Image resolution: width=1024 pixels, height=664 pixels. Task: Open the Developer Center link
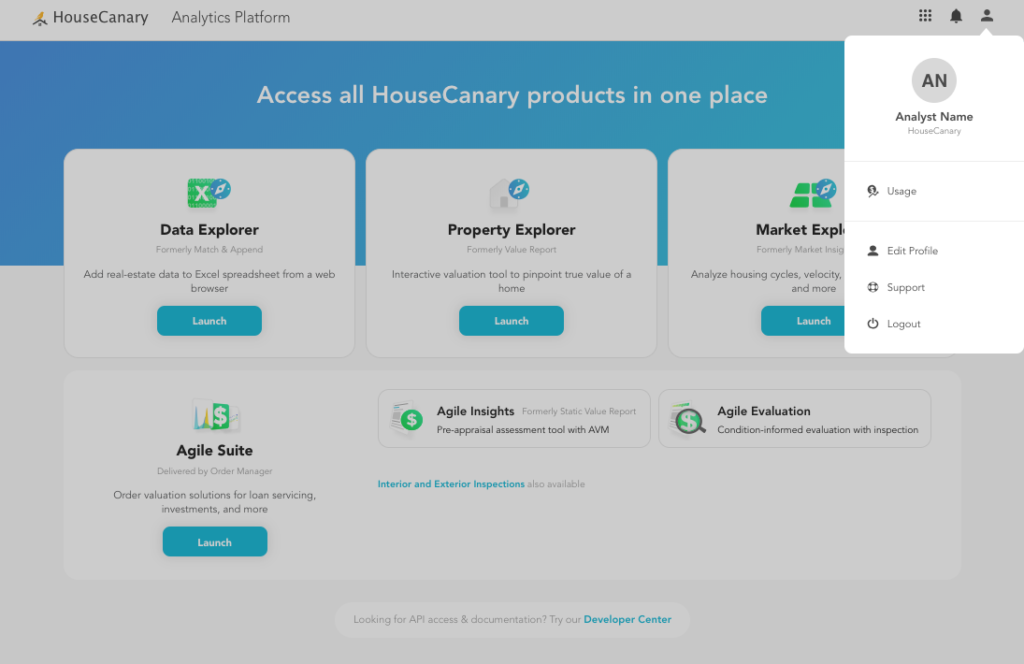pyautogui.click(x=627, y=619)
